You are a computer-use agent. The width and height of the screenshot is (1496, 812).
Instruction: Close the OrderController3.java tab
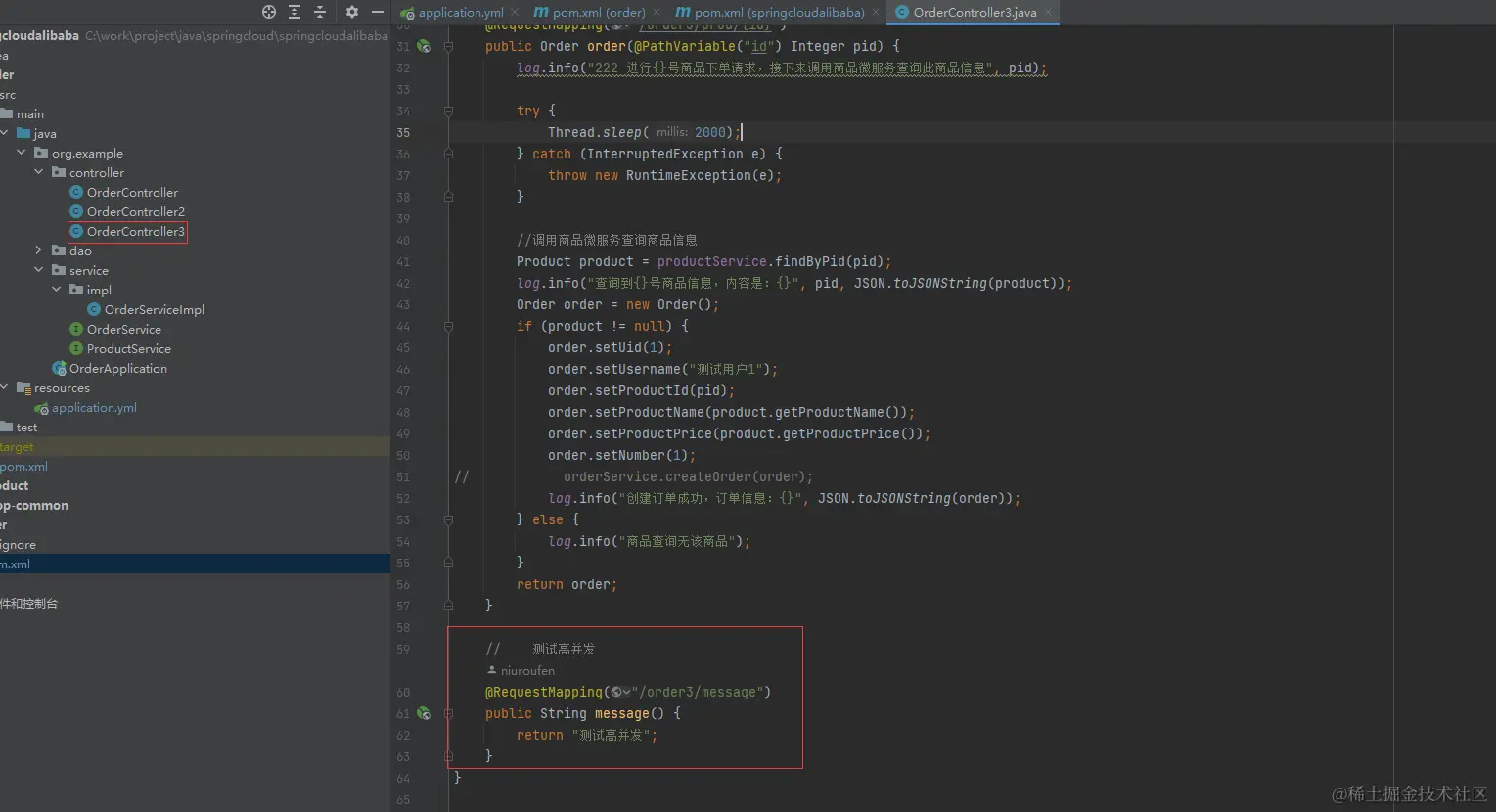[1049, 13]
